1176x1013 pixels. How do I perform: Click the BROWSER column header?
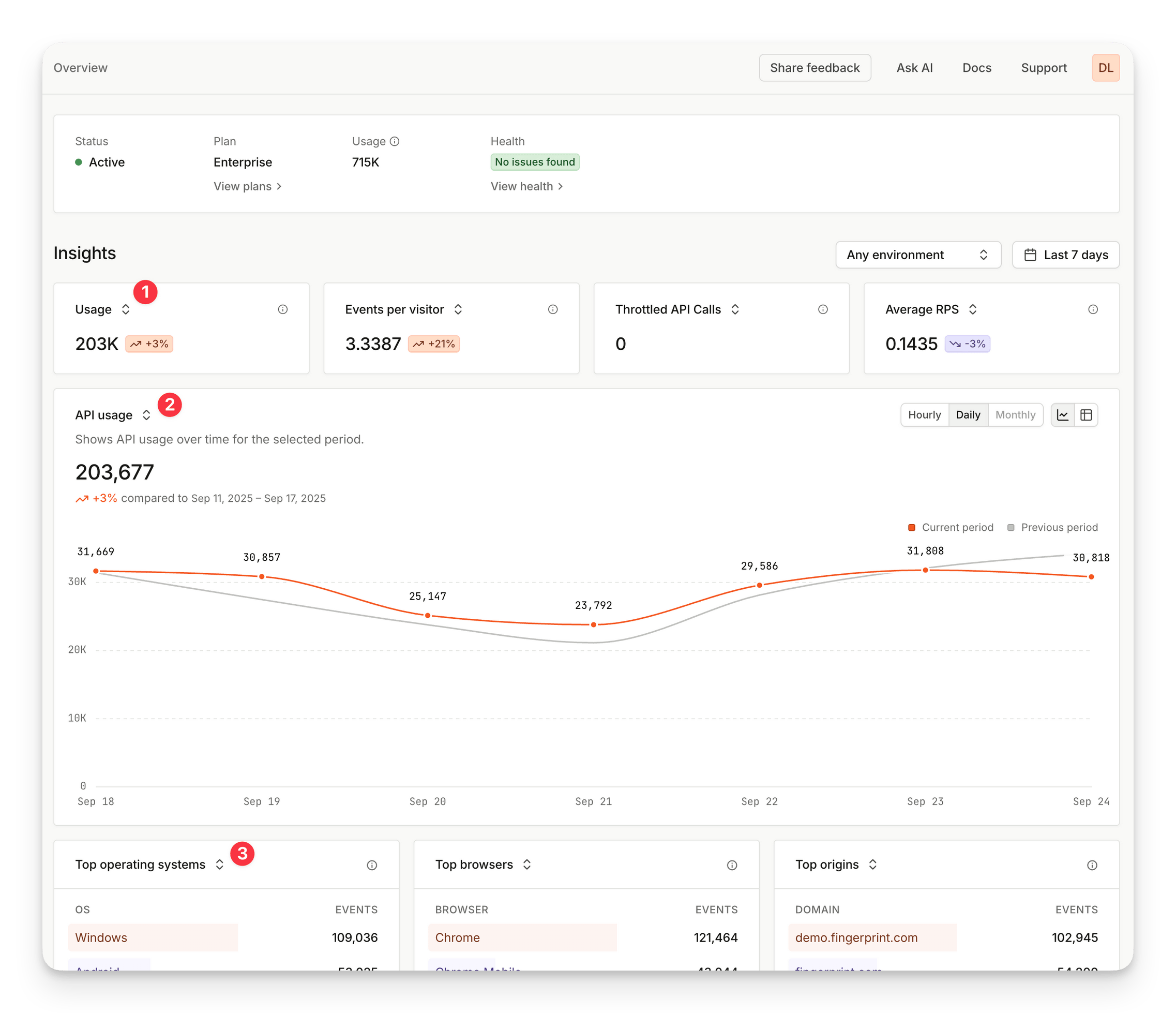[461, 910]
